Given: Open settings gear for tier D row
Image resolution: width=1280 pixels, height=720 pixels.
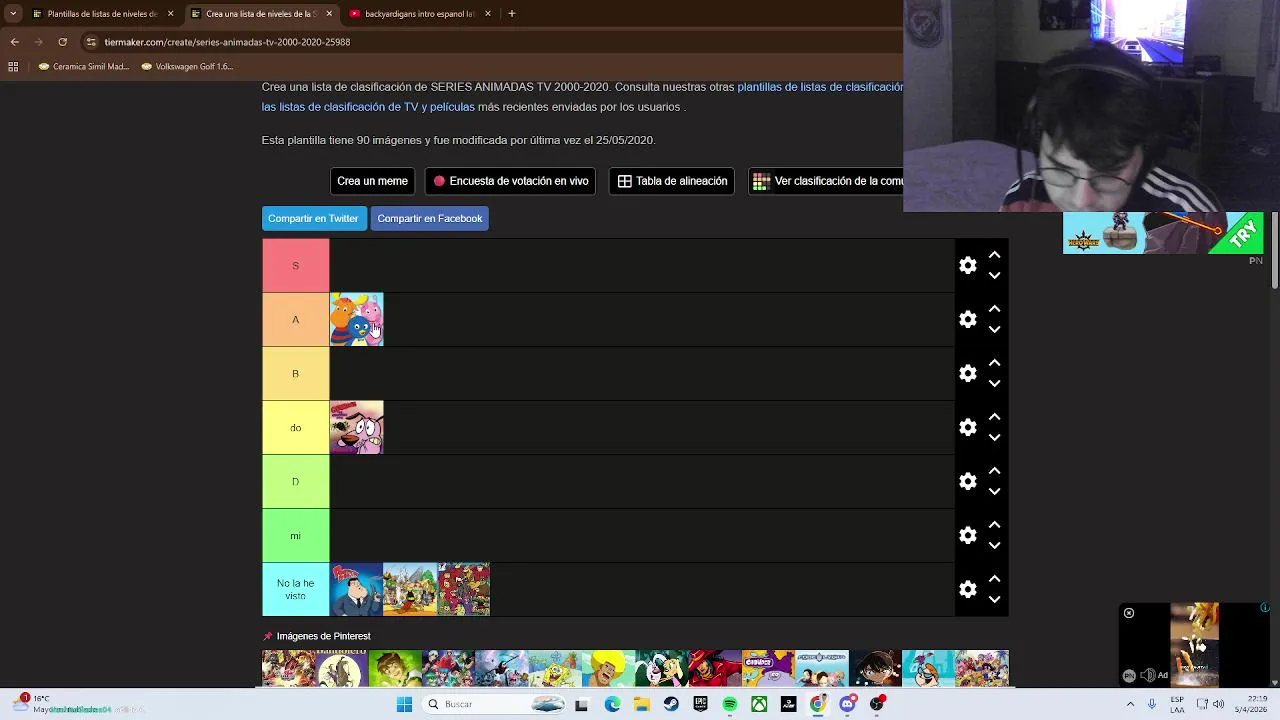Looking at the screenshot, I should click(x=968, y=481).
